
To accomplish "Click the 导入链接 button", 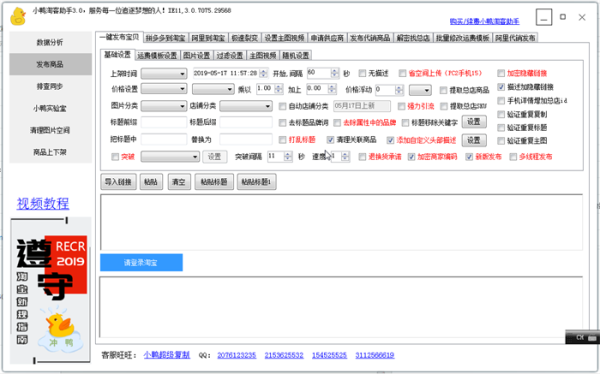I will (x=118, y=182).
